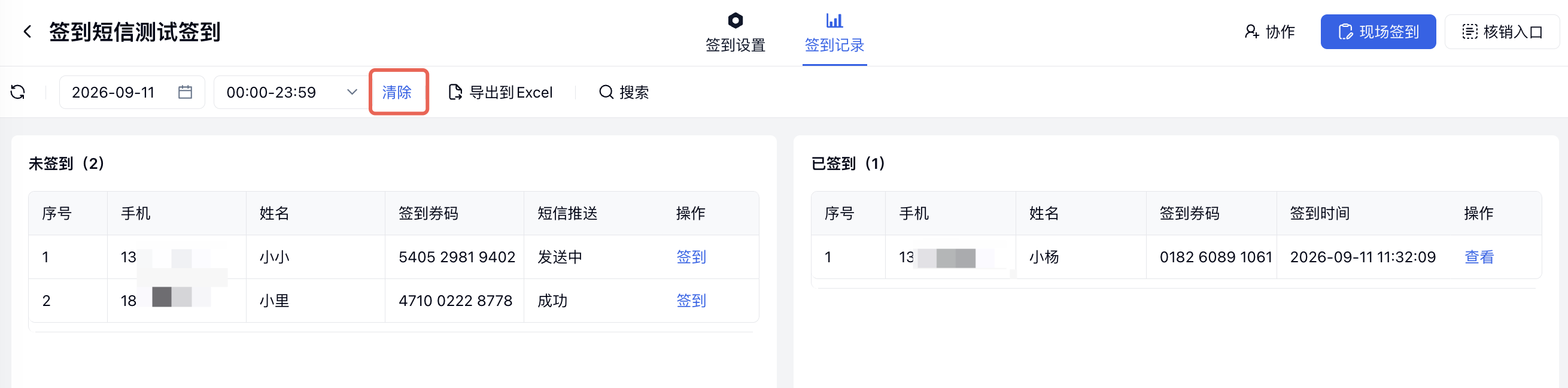Screen dimensions: 1568x388
Task: Switch to 签到设置 tab
Action: [736, 34]
